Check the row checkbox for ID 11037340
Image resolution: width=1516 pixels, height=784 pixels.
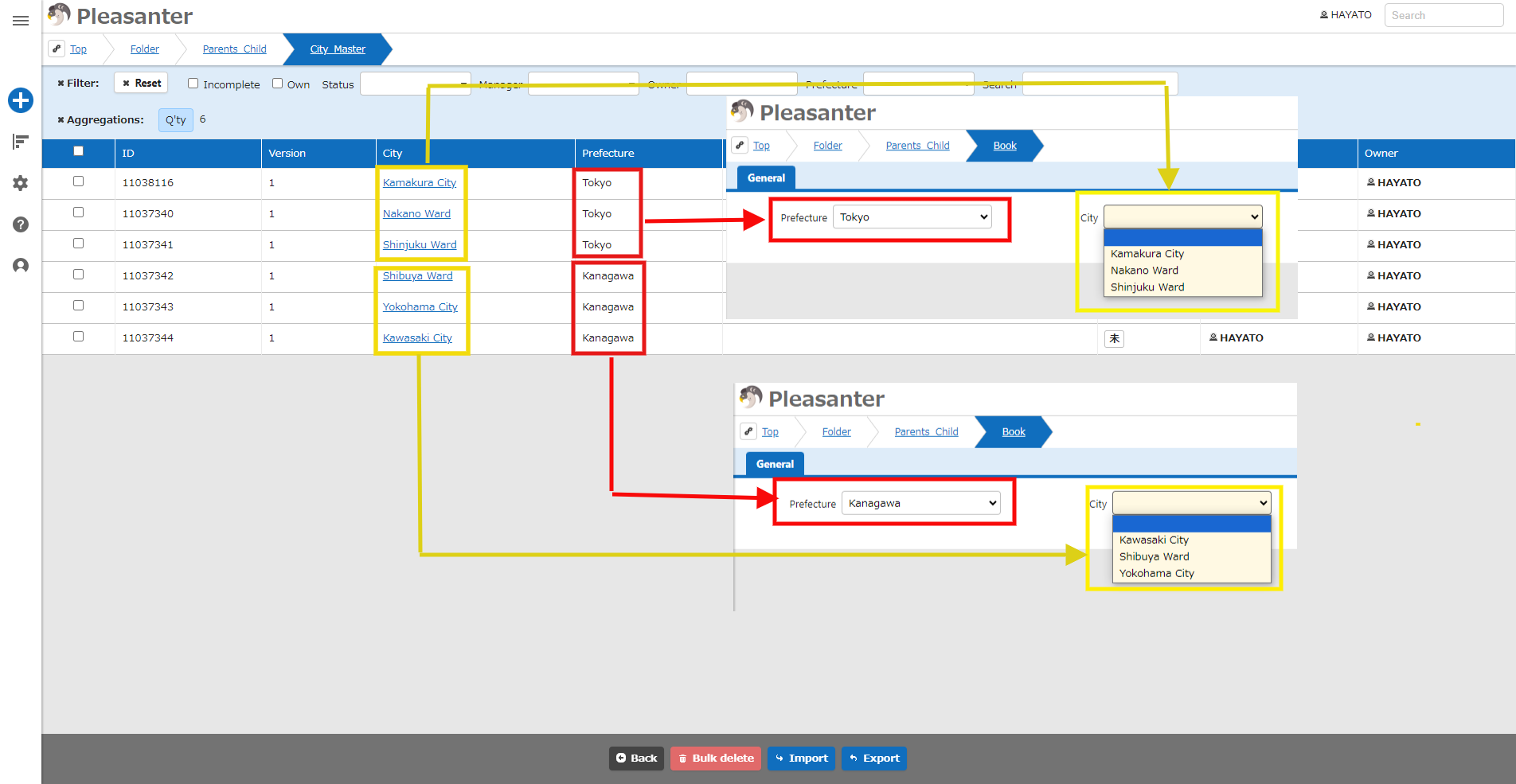[78, 213]
